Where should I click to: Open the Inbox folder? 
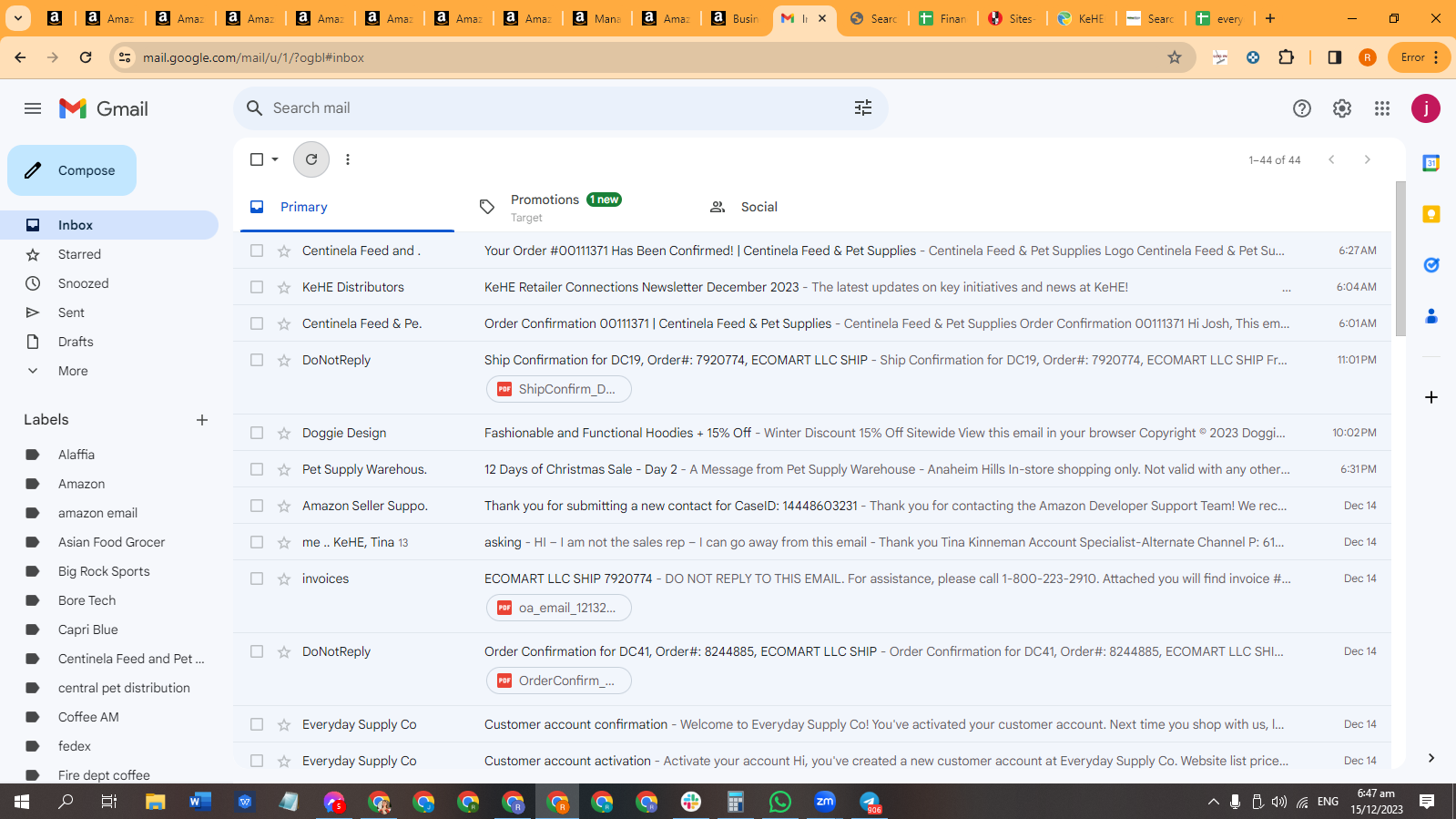109,225
